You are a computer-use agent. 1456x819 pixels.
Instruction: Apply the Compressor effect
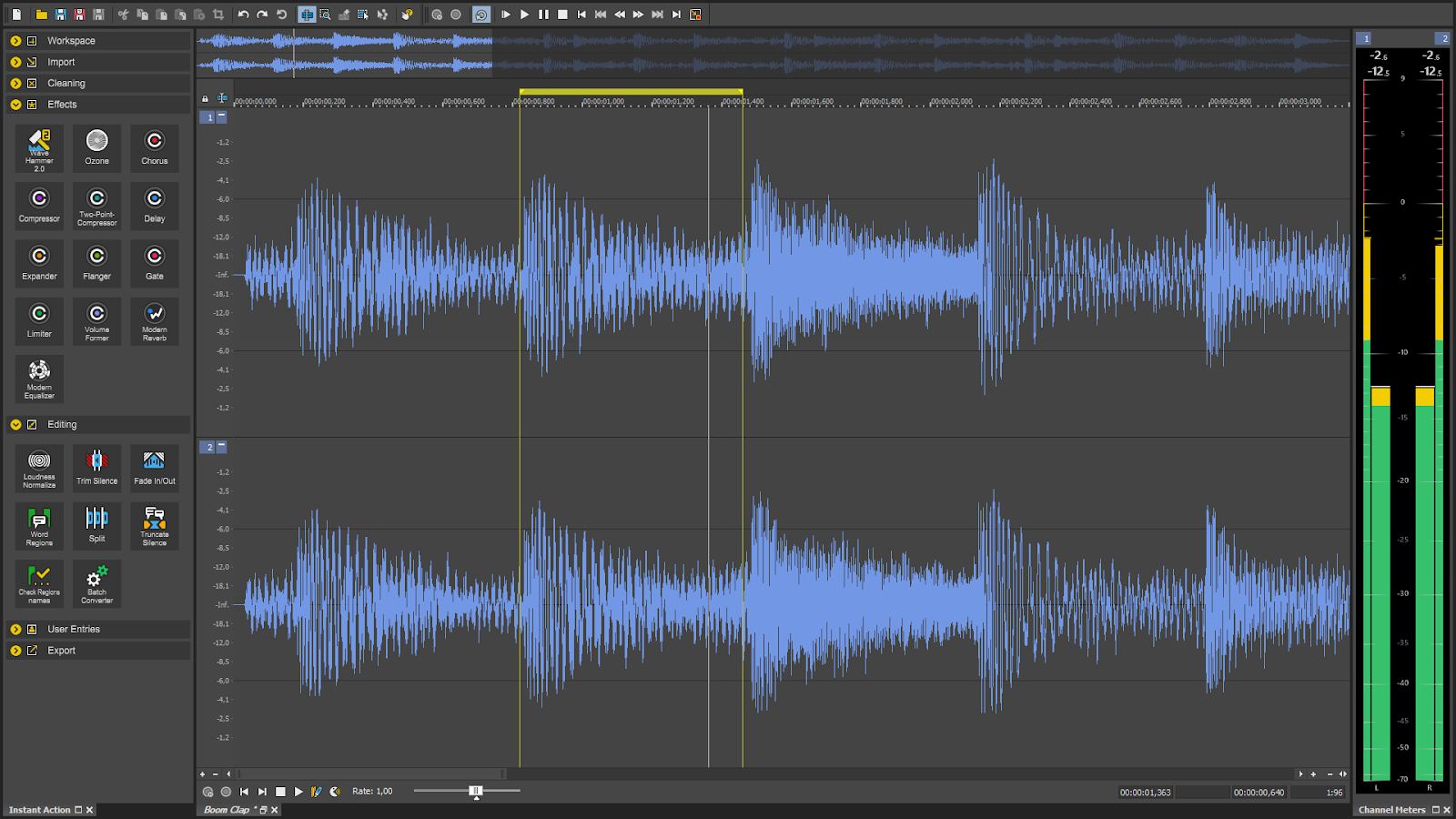click(x=38, y=206)
